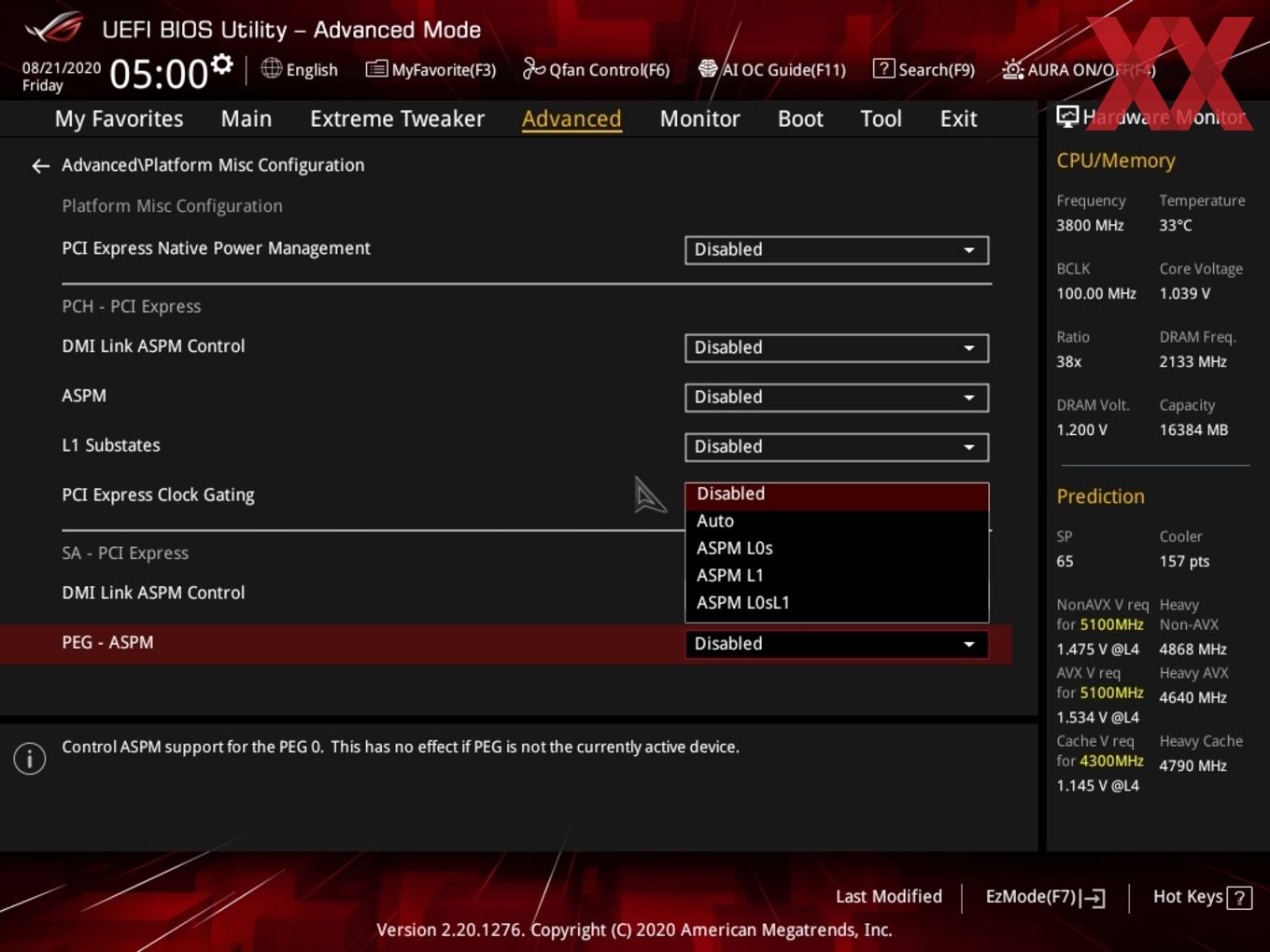Open Qfan Control(F6)
The height and width of the screenshot is (952, 1270).
coord(596,70)
